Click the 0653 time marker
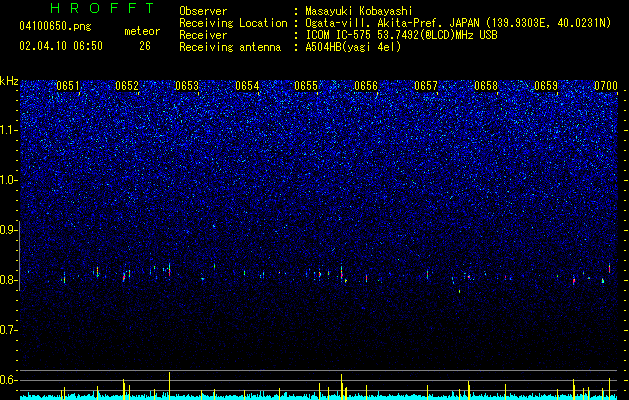 tap(187, 86)
